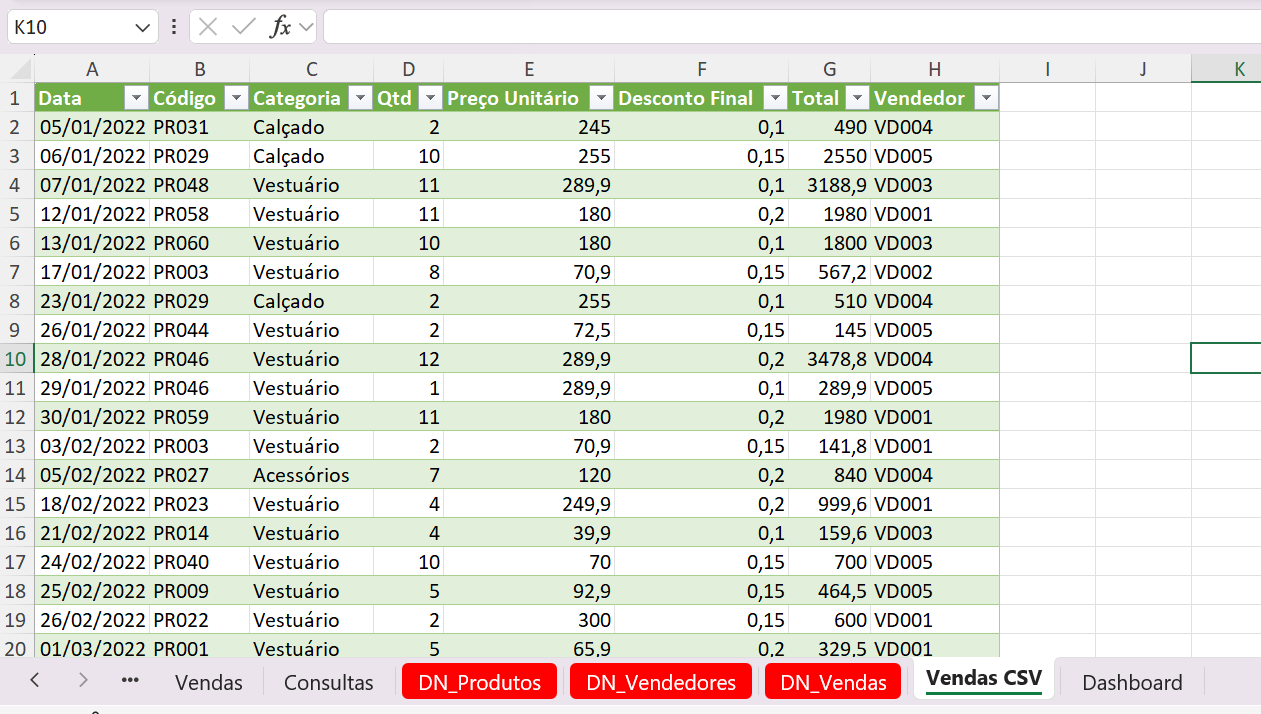Switch to the DN_Vendas sheet tab
This screenshot has height=714, width=1261.
pos(833,682)
